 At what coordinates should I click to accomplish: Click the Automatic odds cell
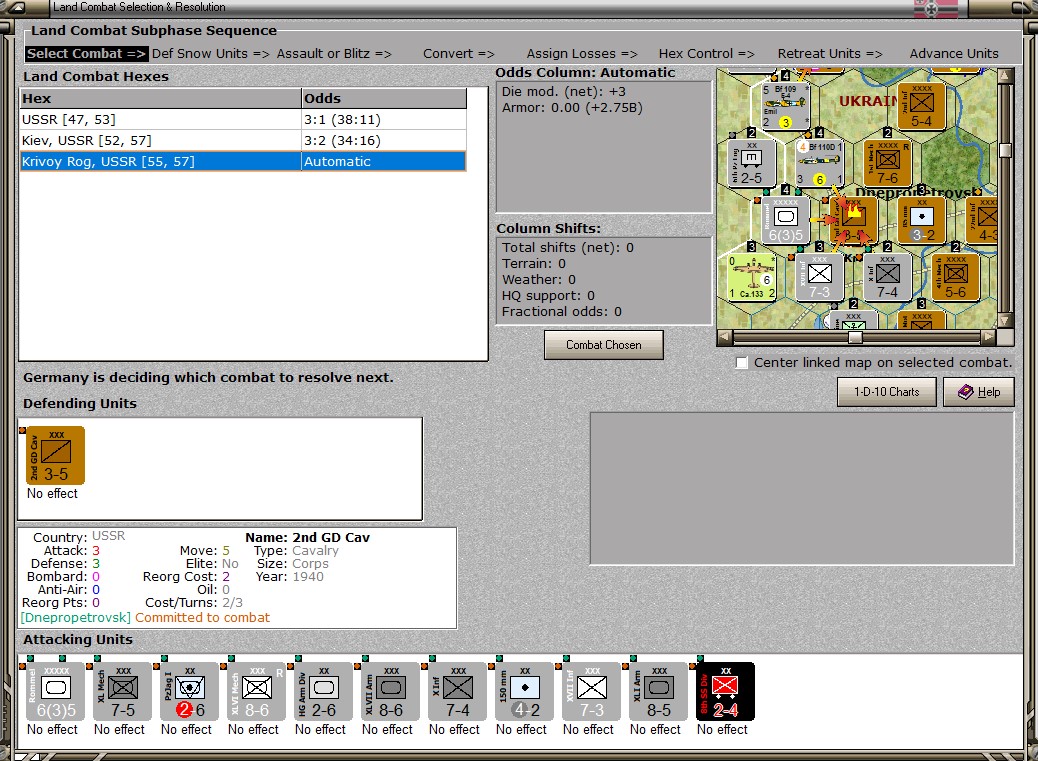pyautogui.click(x=384, y=161)
